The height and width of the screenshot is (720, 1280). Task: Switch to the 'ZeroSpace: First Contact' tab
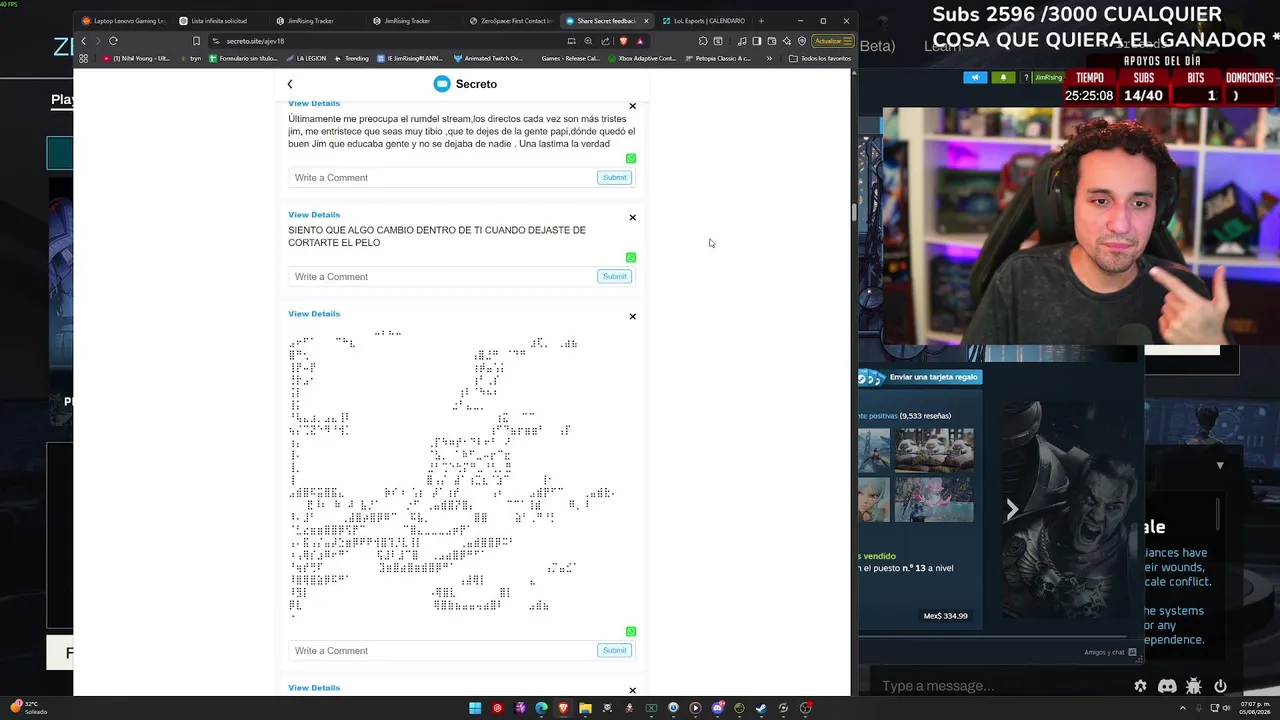(510, 21)
